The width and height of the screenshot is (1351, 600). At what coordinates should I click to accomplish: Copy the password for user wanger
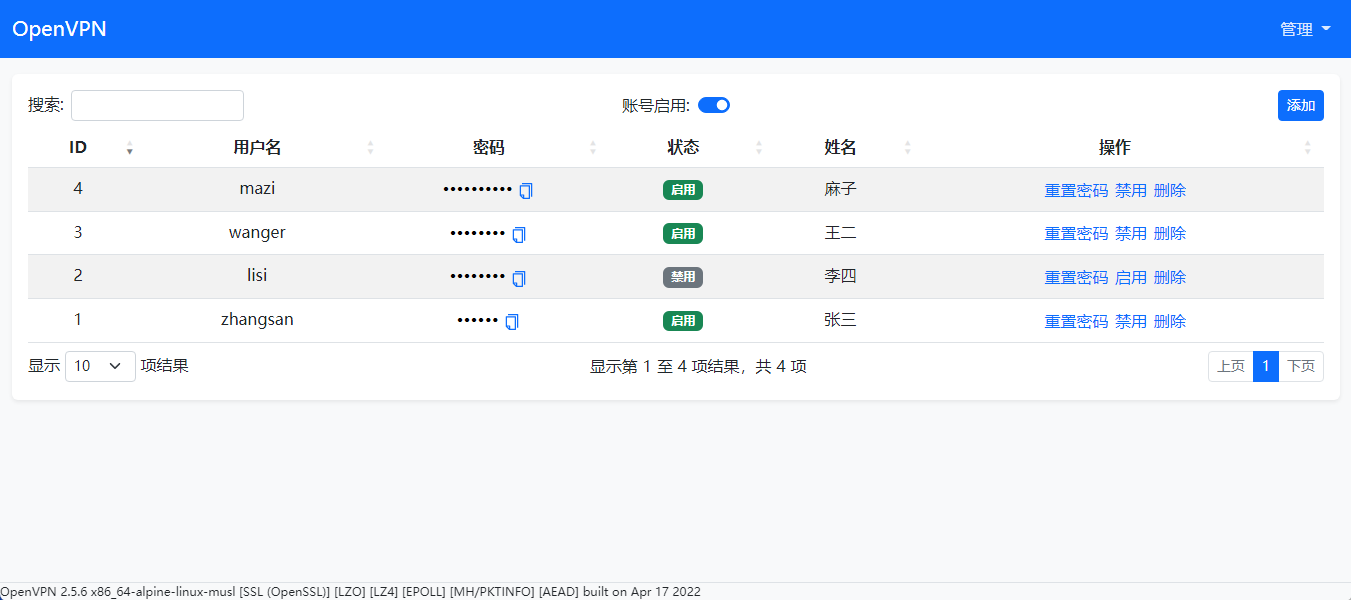click(519, 234)
